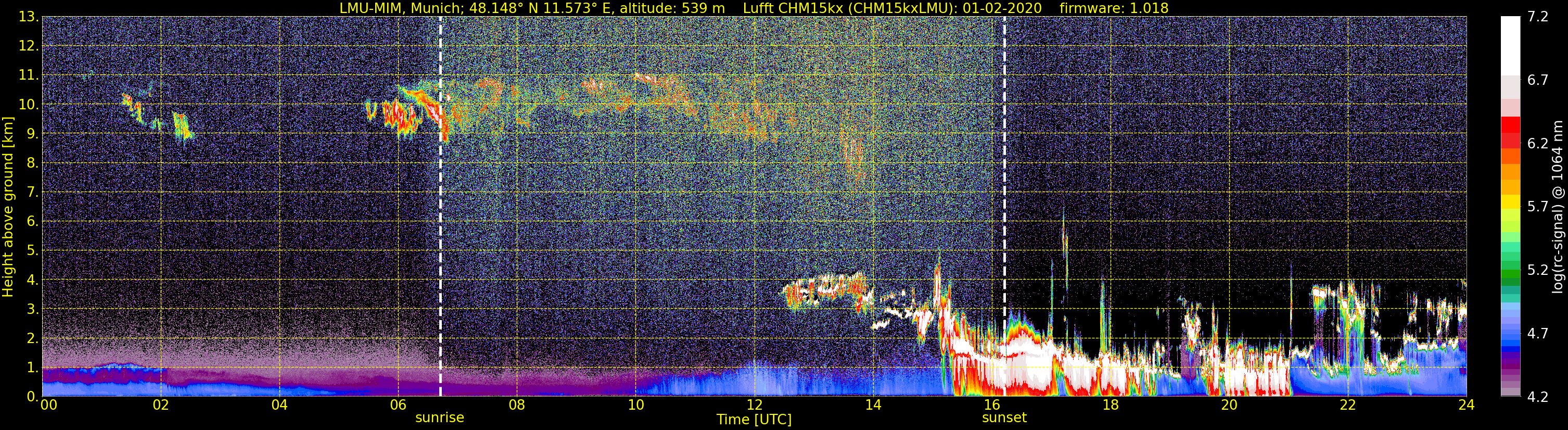
Task: Click height axis tick '6.'
Action: coord(32,222)
